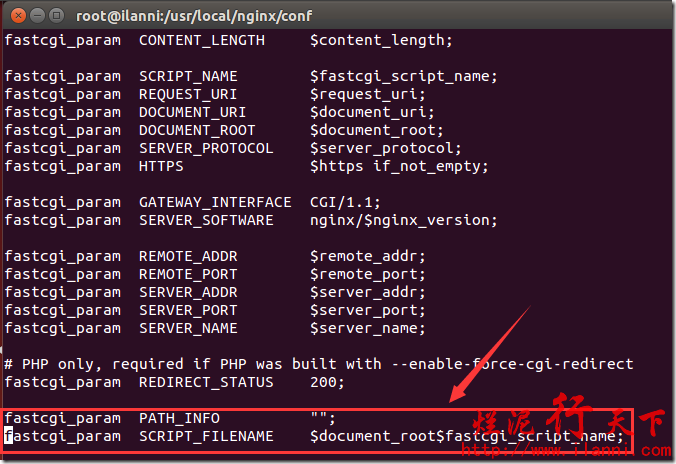Click the DOCUMENT_ROOT parameter name

(x=197, y=131)
